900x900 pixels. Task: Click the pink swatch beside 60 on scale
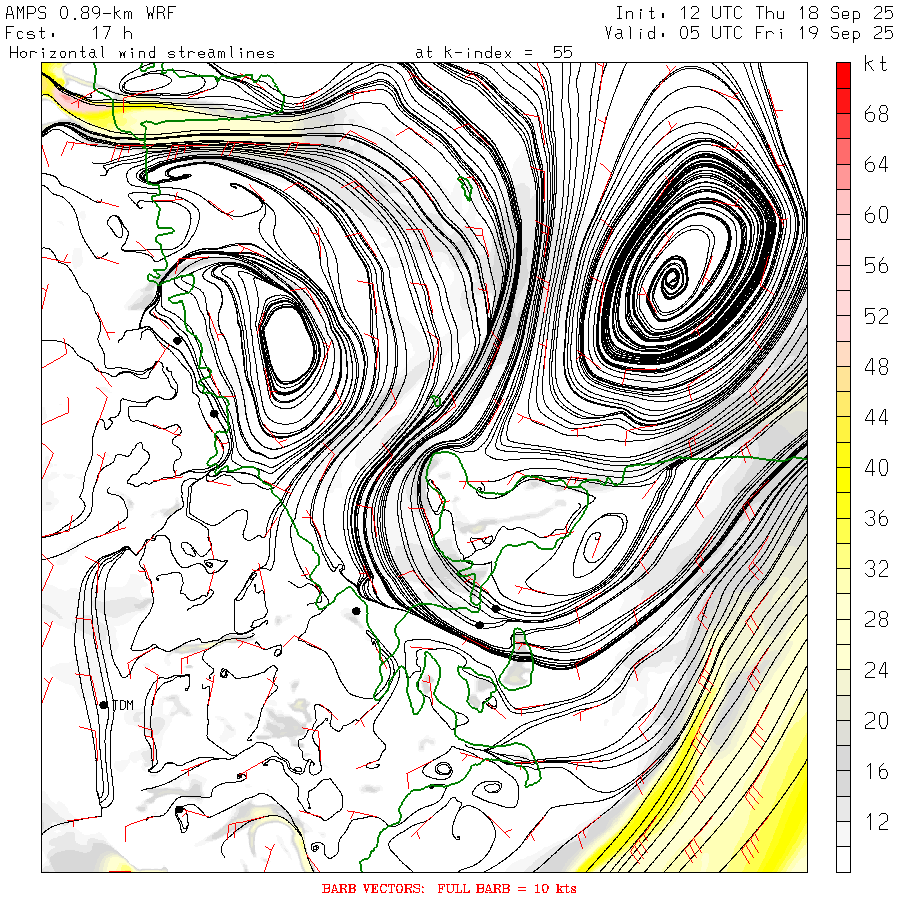pyautogui.click(x=843, y=214)
